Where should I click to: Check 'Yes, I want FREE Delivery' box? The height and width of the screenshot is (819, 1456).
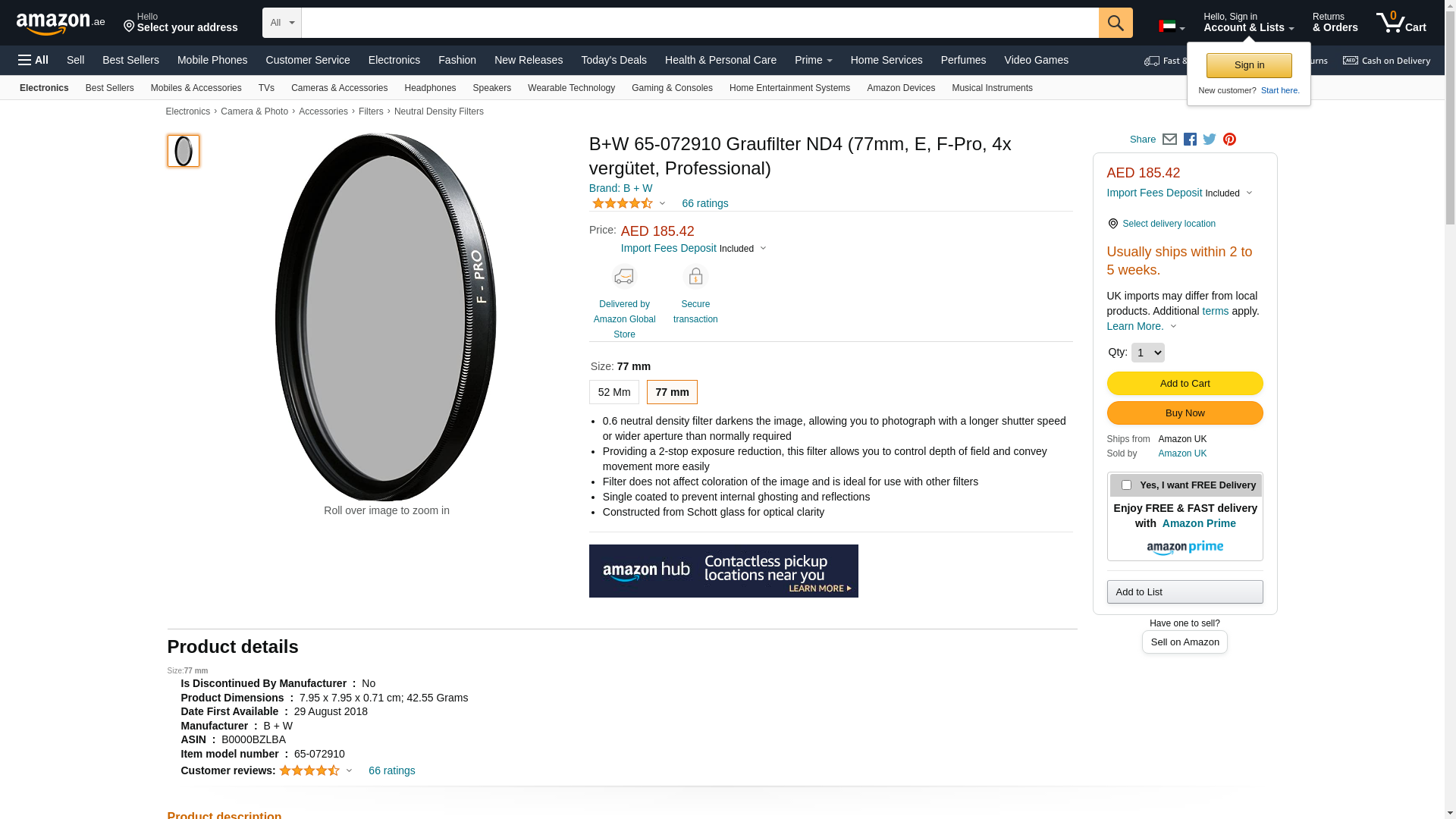click(x=1126, y=485)
